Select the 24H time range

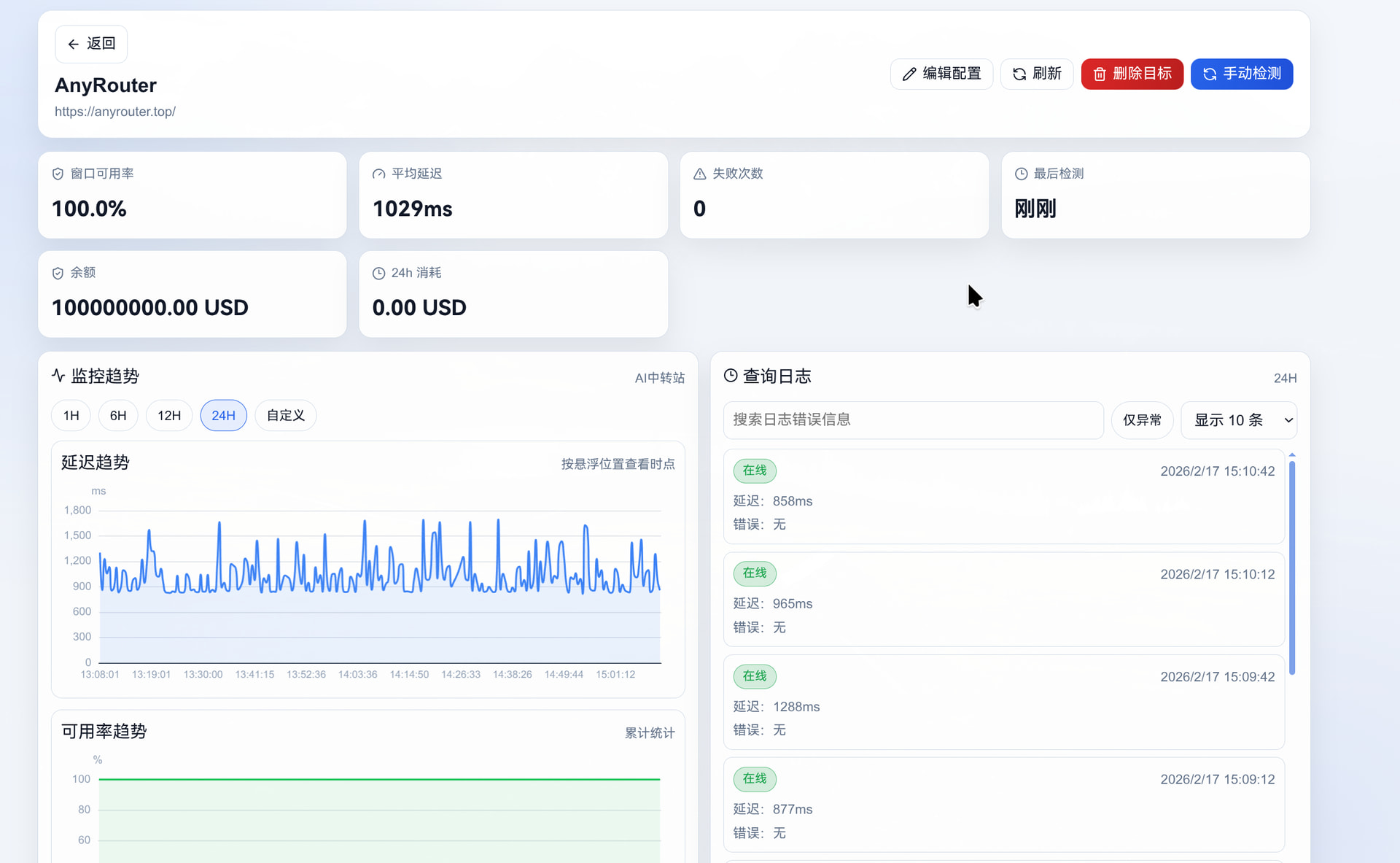tap(223, 416)
